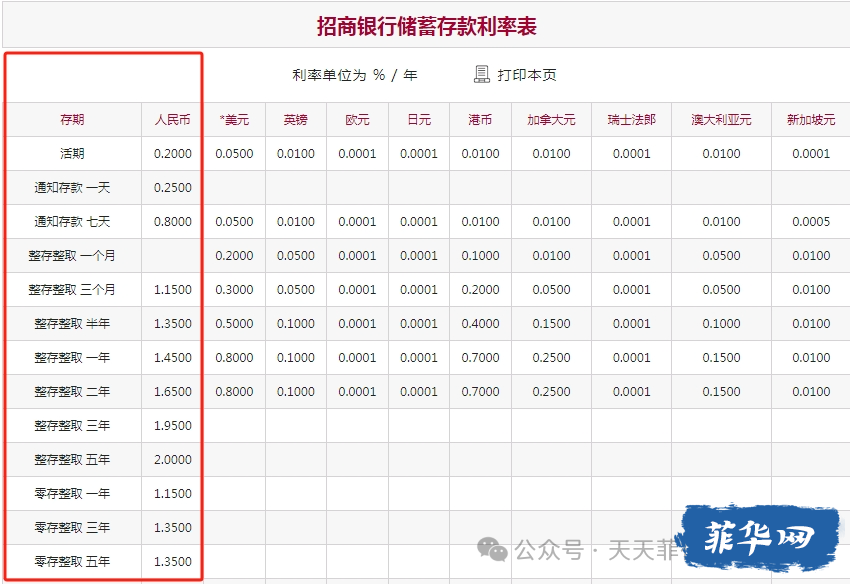Screen dimensions: 850x584
Task: Click the 零存整取 一年 row label
Action: [x=72, y=493]
